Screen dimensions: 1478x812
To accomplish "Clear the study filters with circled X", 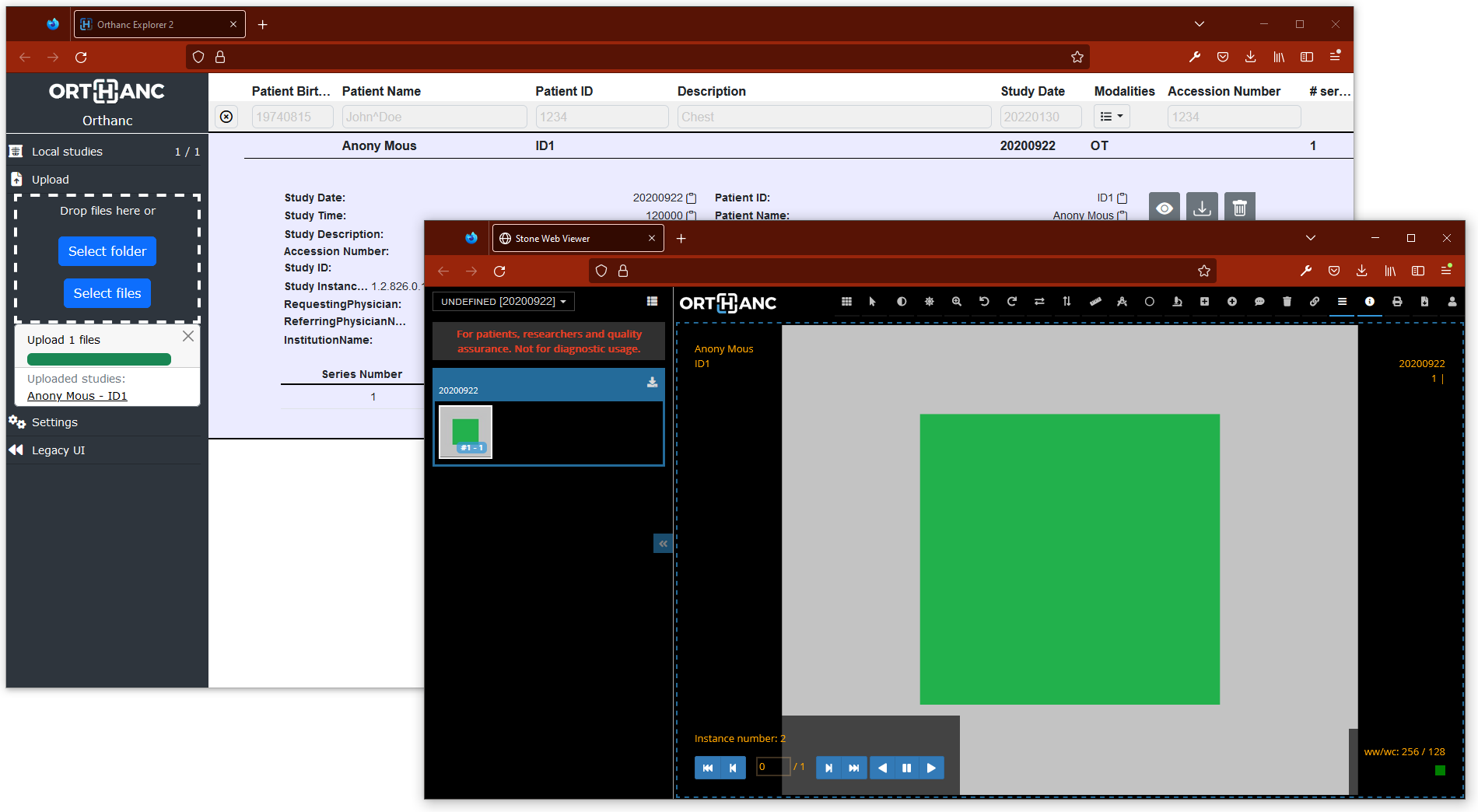I will [x=226, y=117].
